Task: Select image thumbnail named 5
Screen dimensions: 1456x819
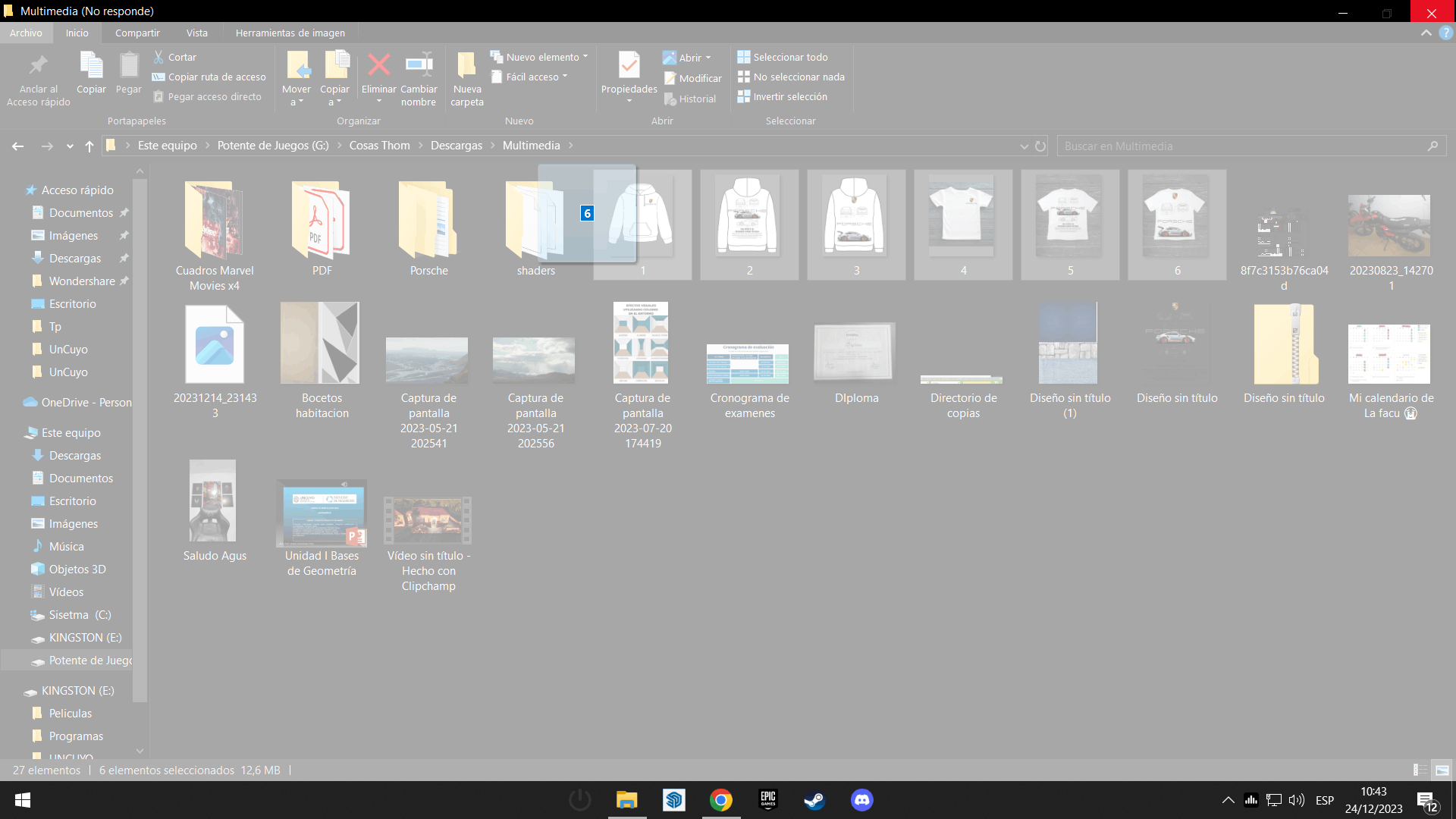Action: [x=1070, y=225]
